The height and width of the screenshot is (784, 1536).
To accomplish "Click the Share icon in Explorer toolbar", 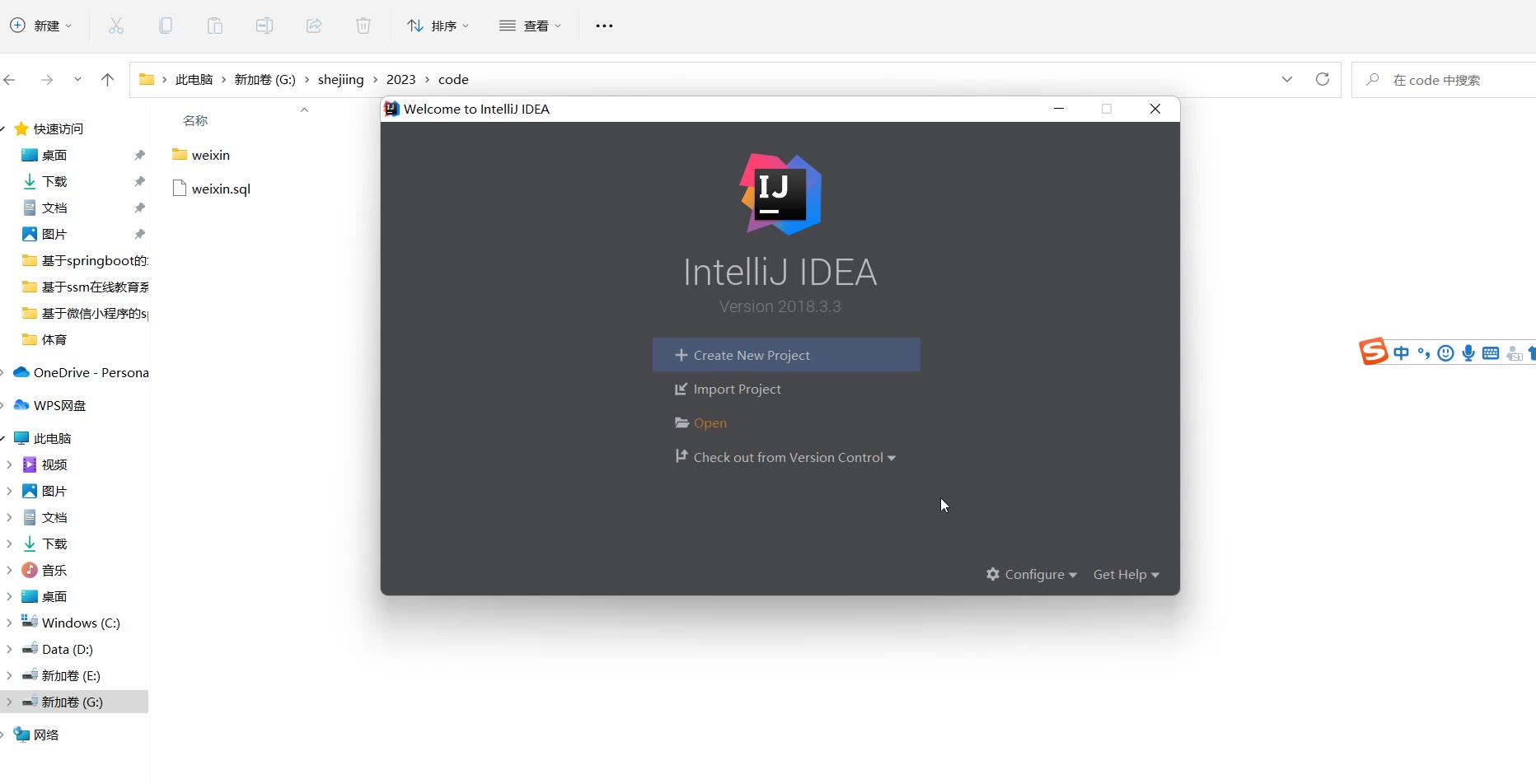I will click(314, 26).
